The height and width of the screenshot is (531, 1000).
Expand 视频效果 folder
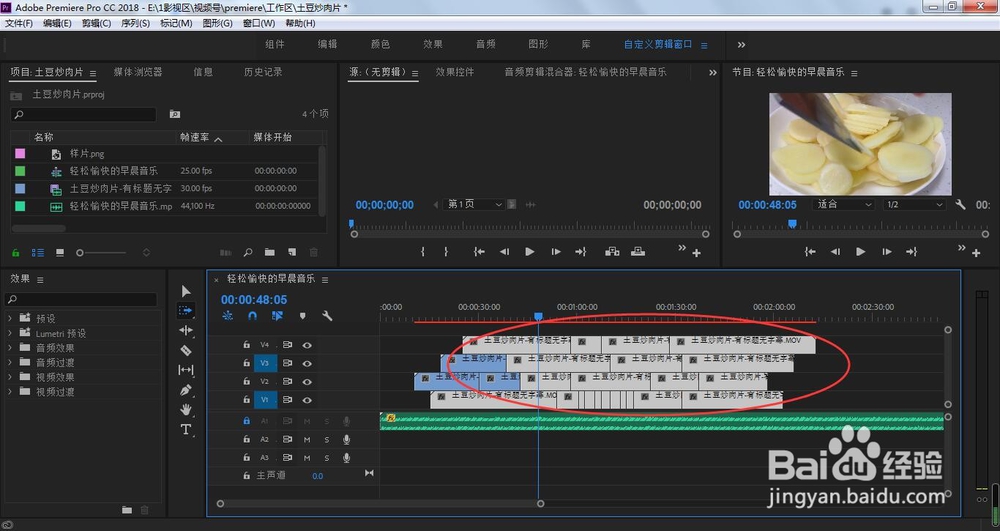tap(10, 377)
